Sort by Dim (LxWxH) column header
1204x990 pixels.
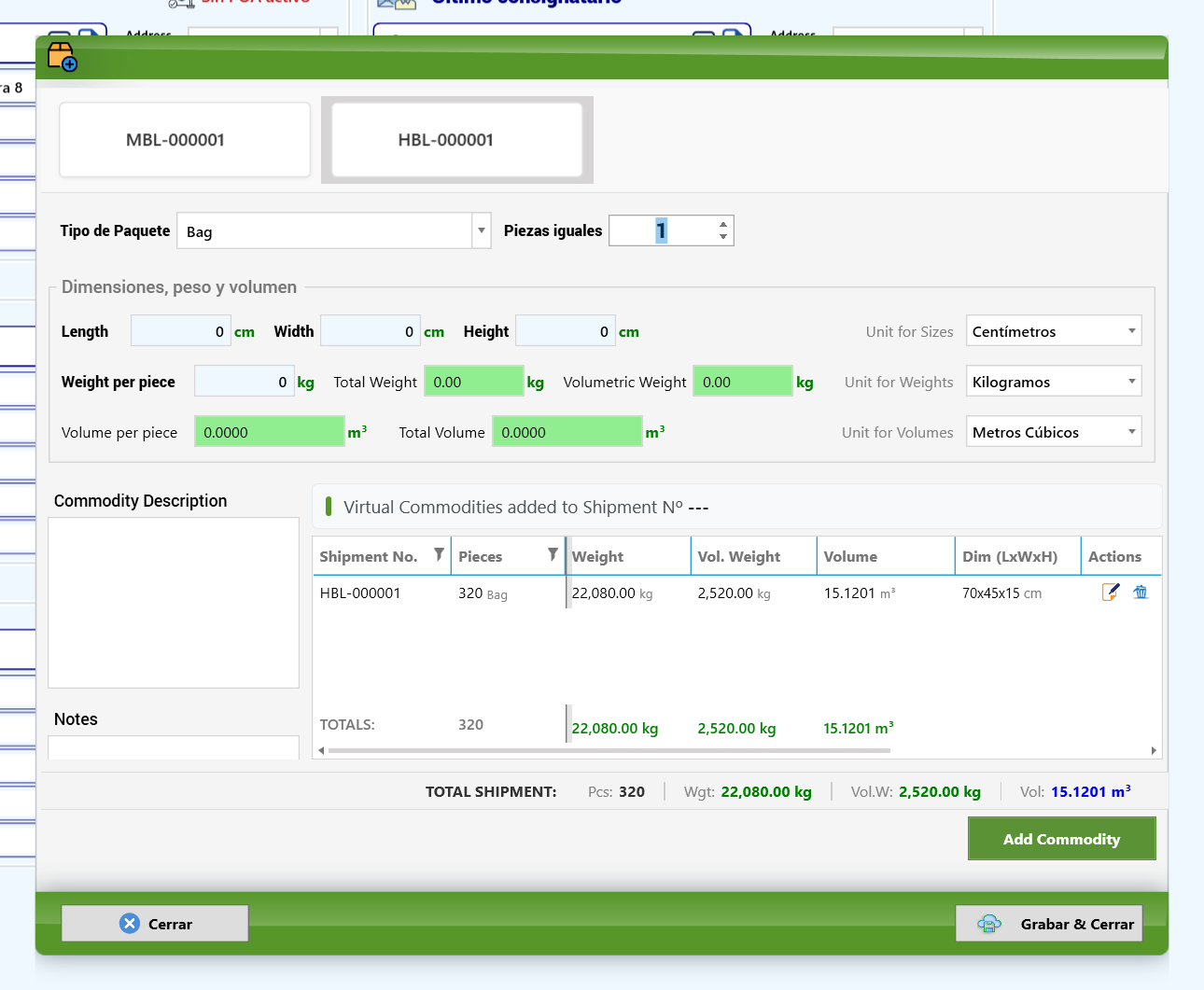pyautogui.click(x=1017, y=556)
